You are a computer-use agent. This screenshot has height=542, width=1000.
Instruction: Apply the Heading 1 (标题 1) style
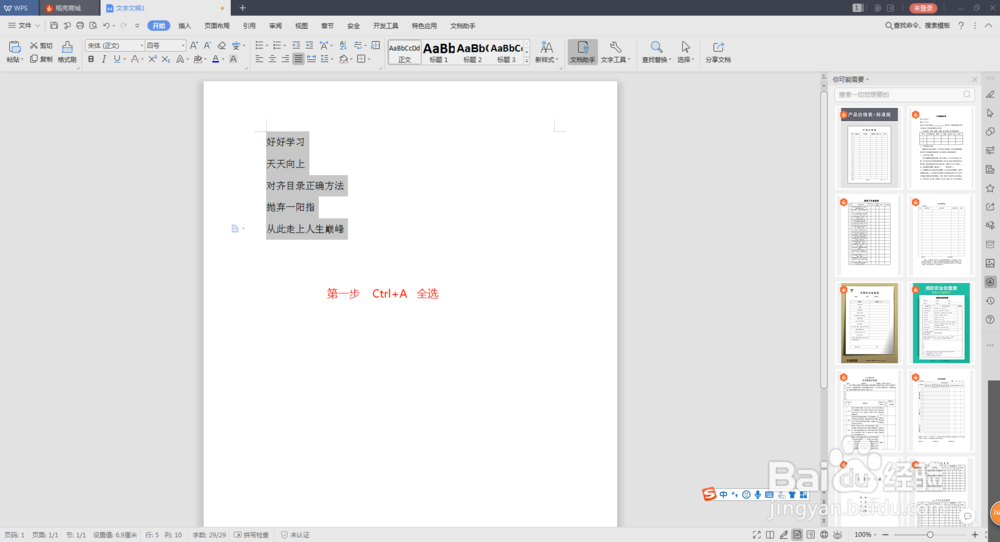coord(439,52)
